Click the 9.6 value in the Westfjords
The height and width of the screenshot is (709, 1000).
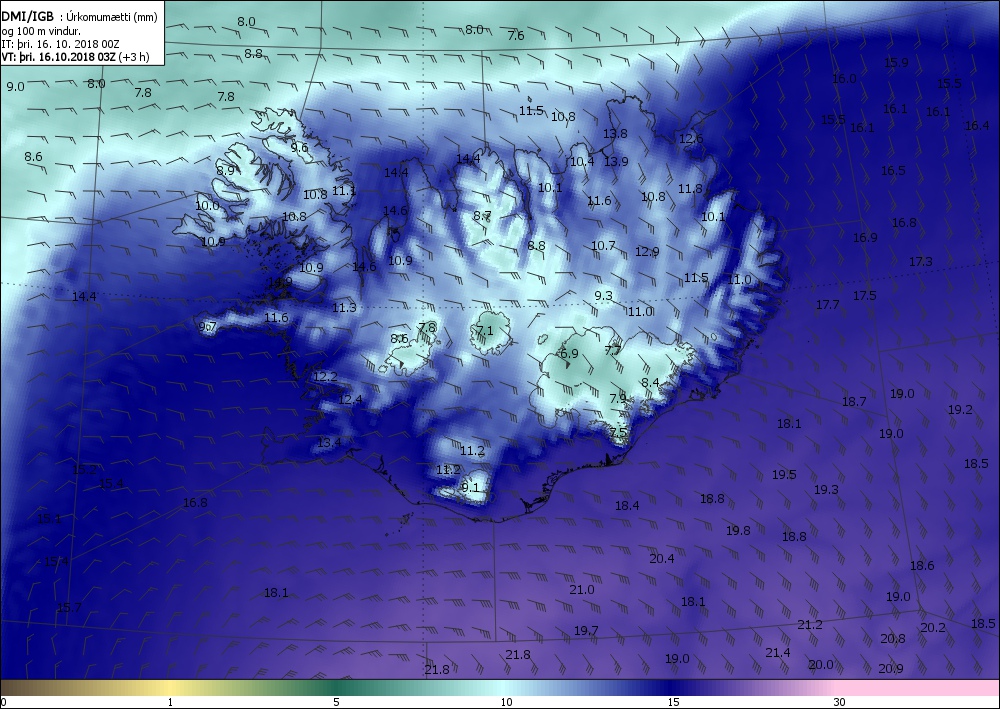(x=299, y=147)
